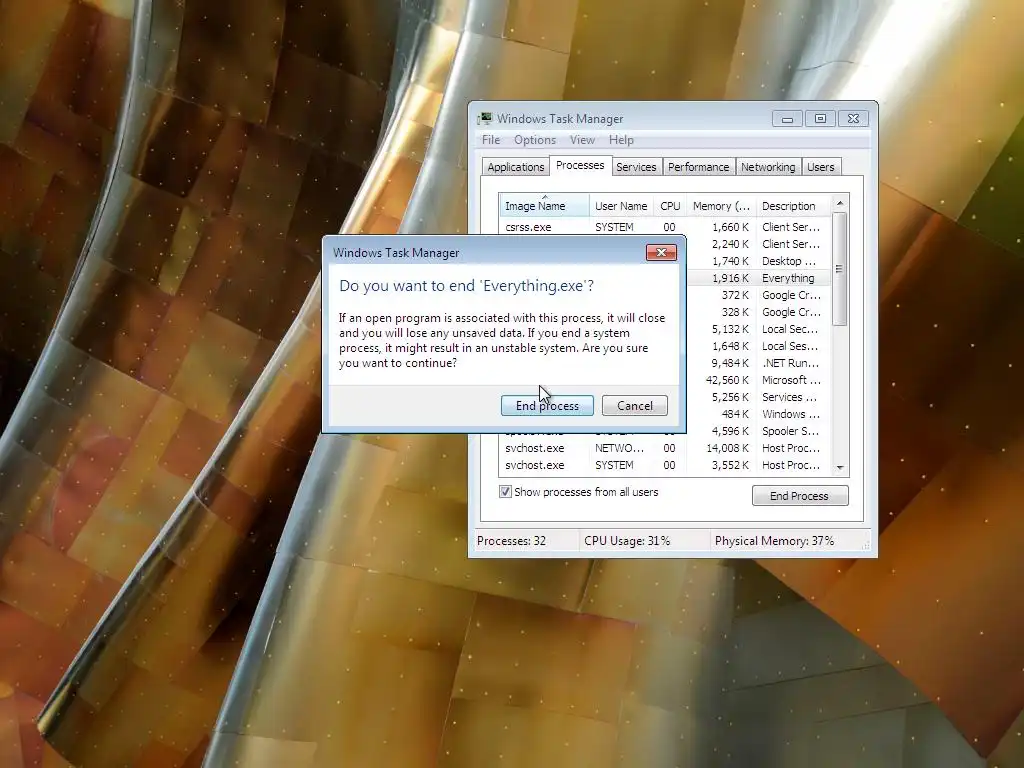Select the svchost.exe row using 3,552 K

pos(665,465)
